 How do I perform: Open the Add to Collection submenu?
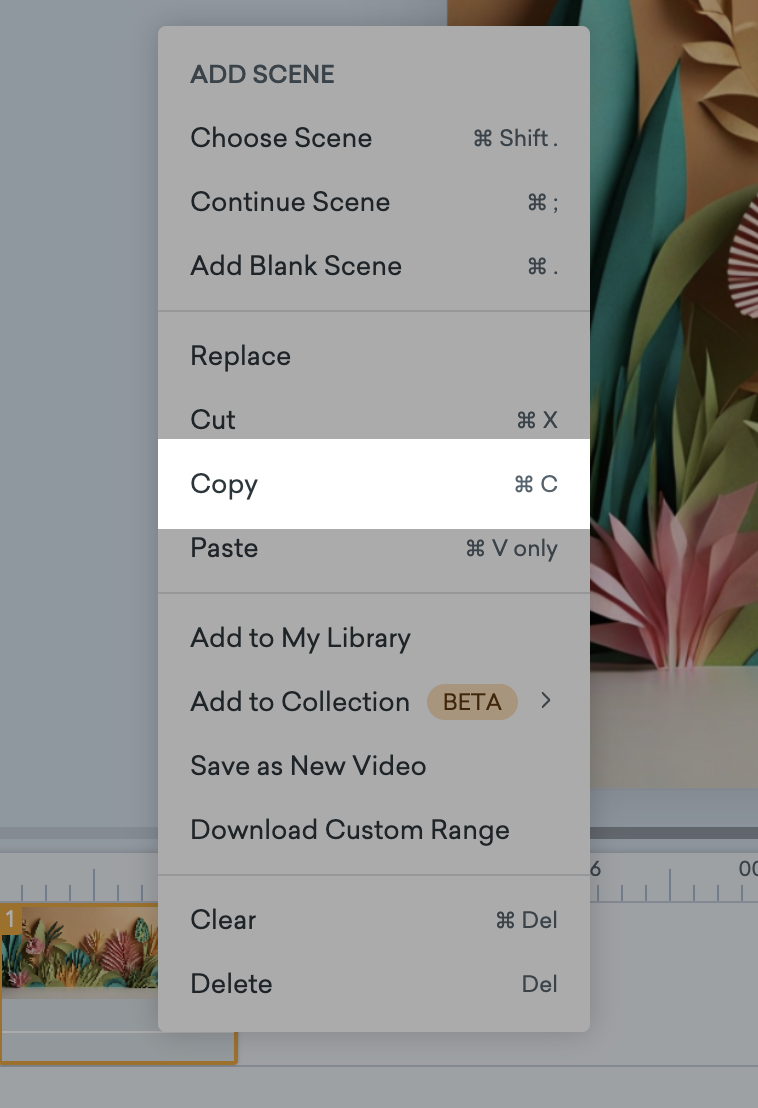click(x=299, y=702)
